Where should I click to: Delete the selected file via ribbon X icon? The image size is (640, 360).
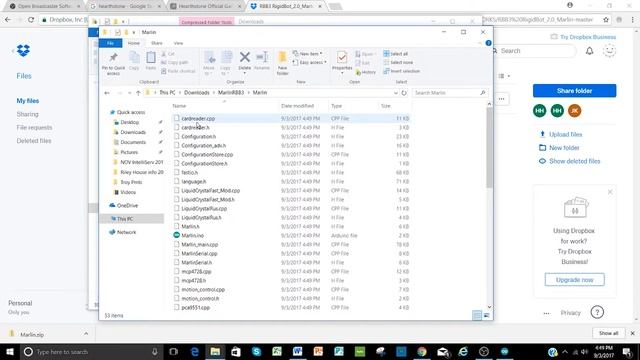[x=244, y=61]
